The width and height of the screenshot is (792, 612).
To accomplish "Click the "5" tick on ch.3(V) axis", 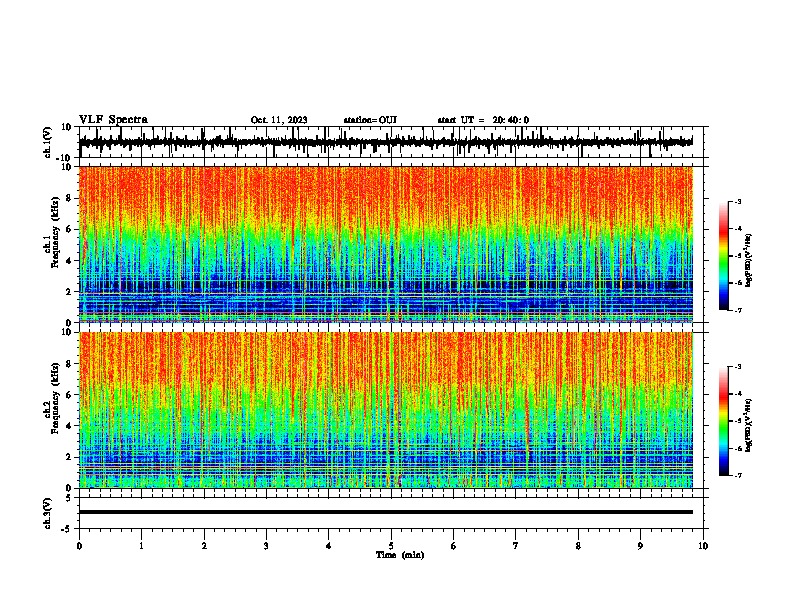I will [x=69, y=498].
